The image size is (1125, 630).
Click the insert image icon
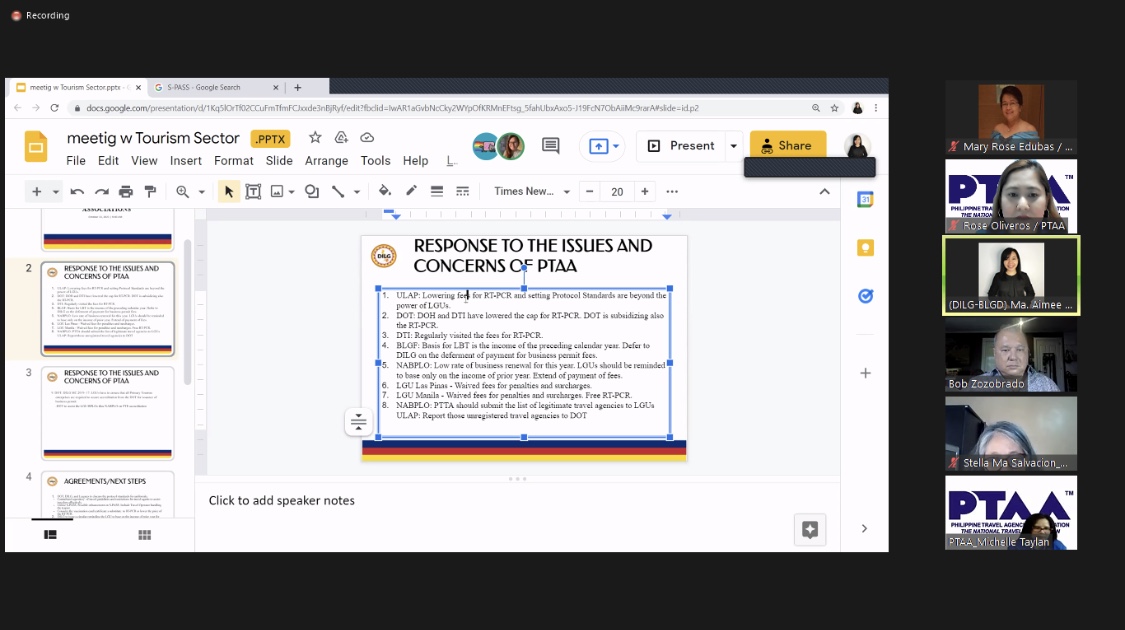click(276, 192)
